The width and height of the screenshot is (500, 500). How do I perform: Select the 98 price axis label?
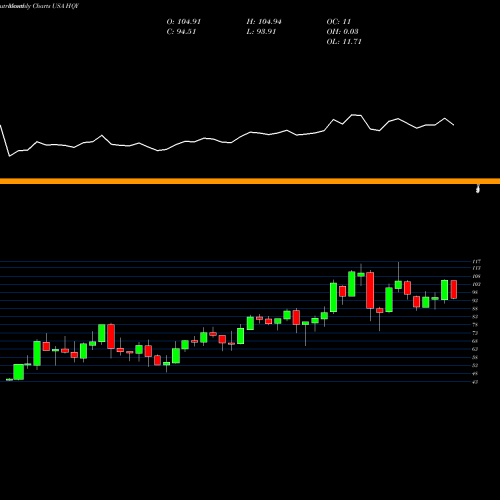pos(475,292)
